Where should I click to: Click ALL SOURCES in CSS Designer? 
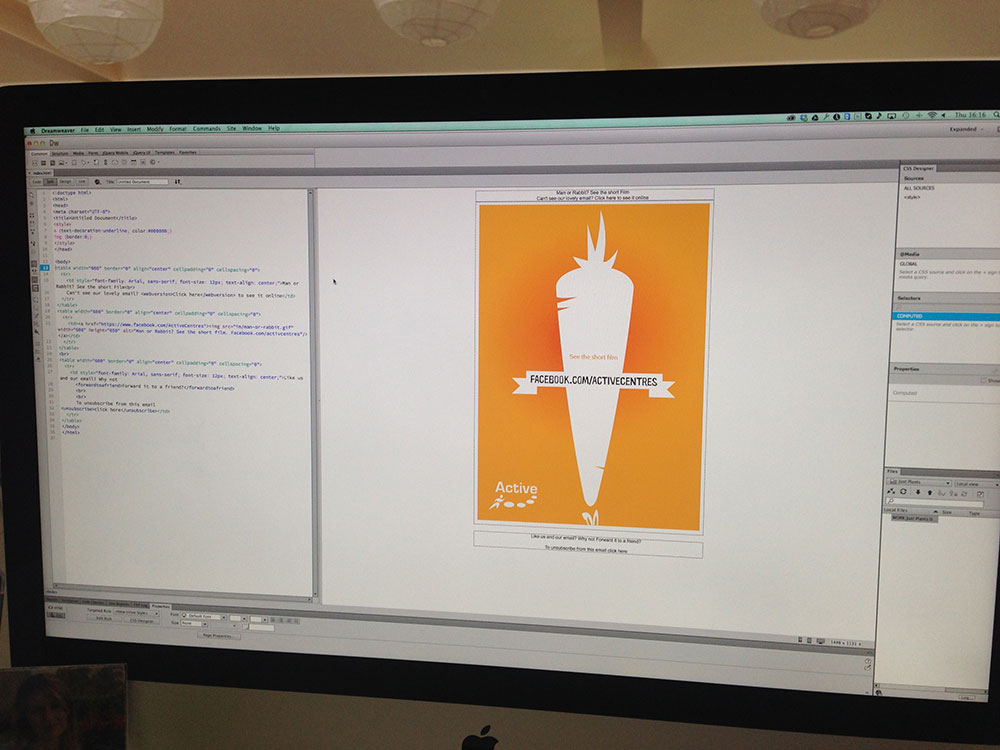coord(919,188)
